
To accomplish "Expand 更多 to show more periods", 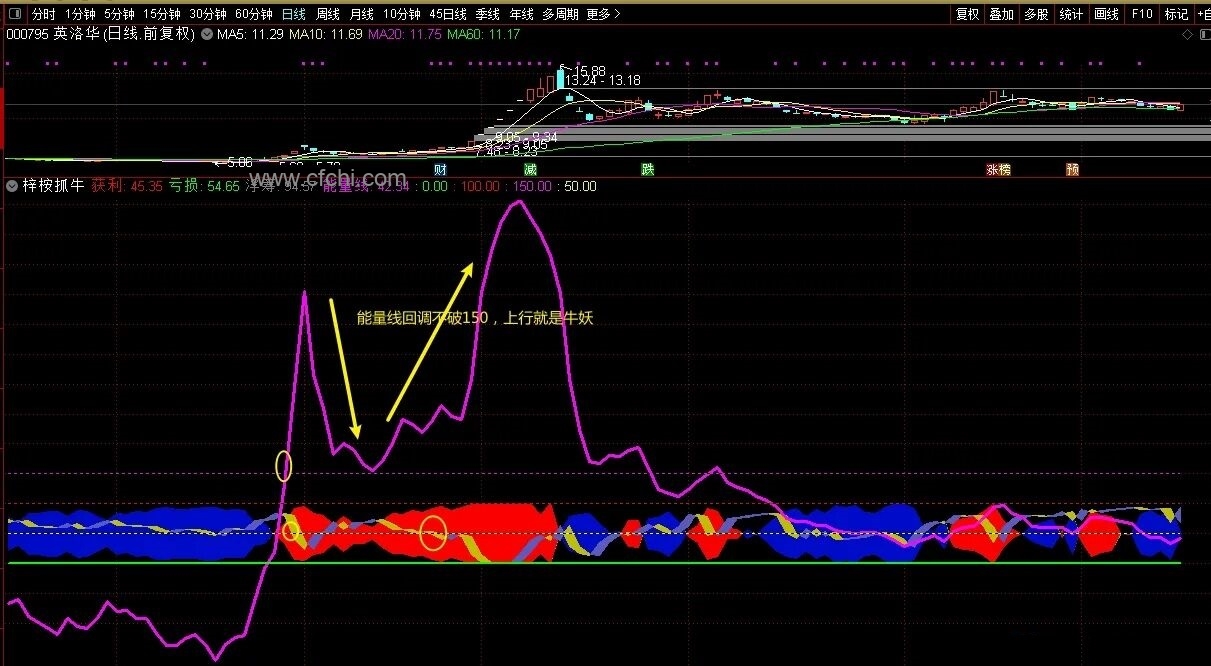I will [x=603, y=14].
